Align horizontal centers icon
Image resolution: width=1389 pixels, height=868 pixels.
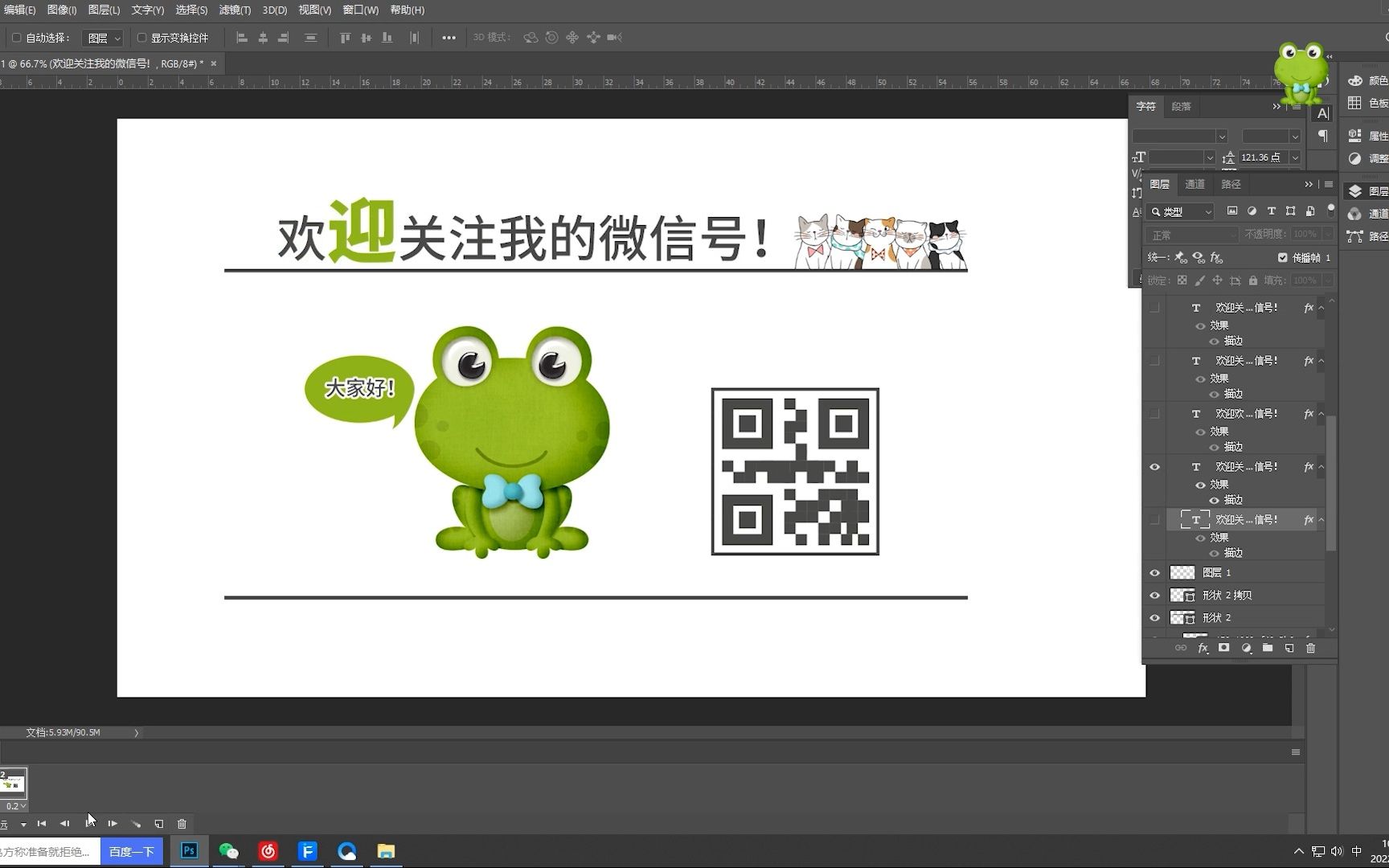coord(262,38)
